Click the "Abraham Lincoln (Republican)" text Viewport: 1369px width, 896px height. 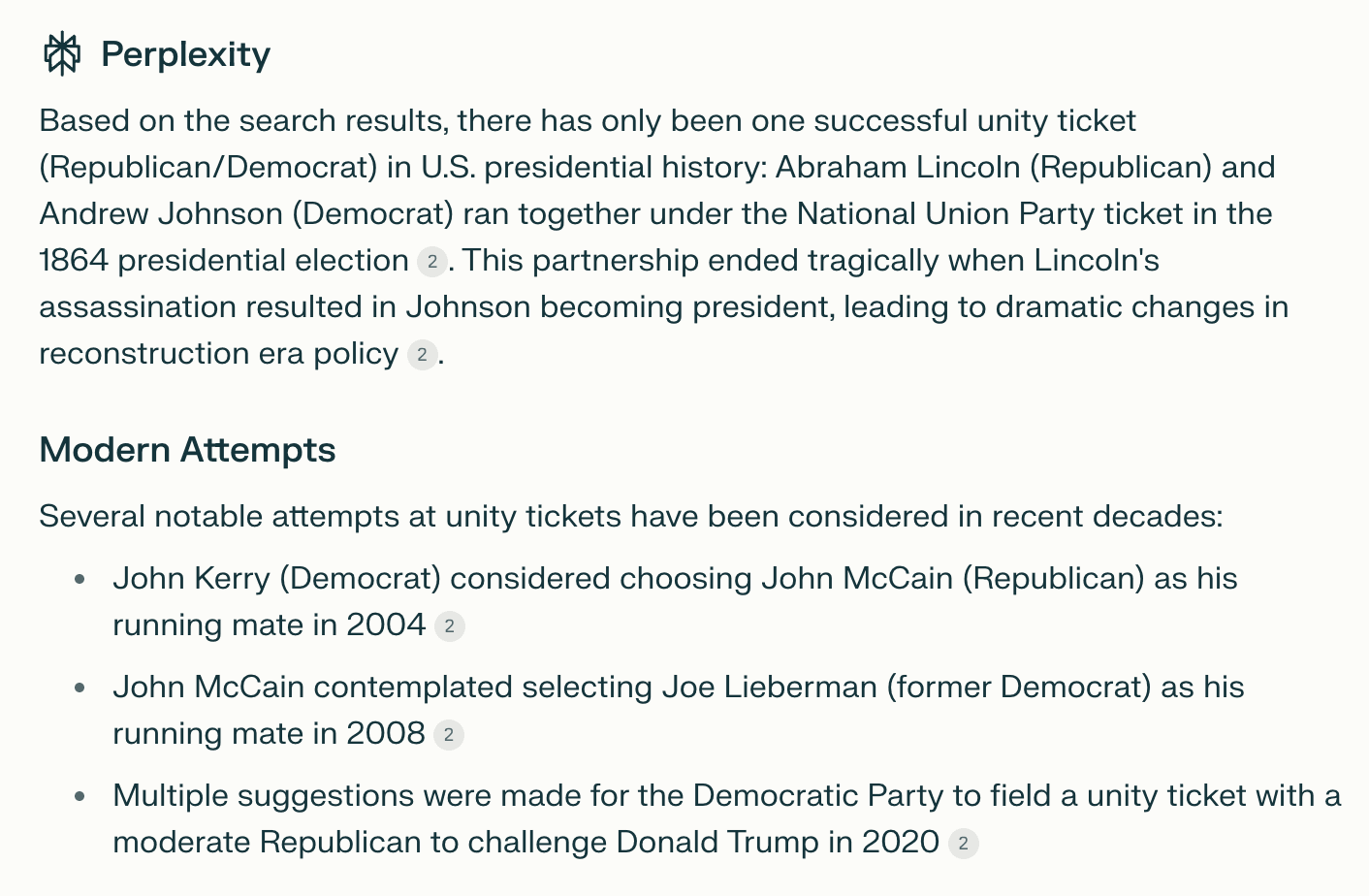(993, 168)
